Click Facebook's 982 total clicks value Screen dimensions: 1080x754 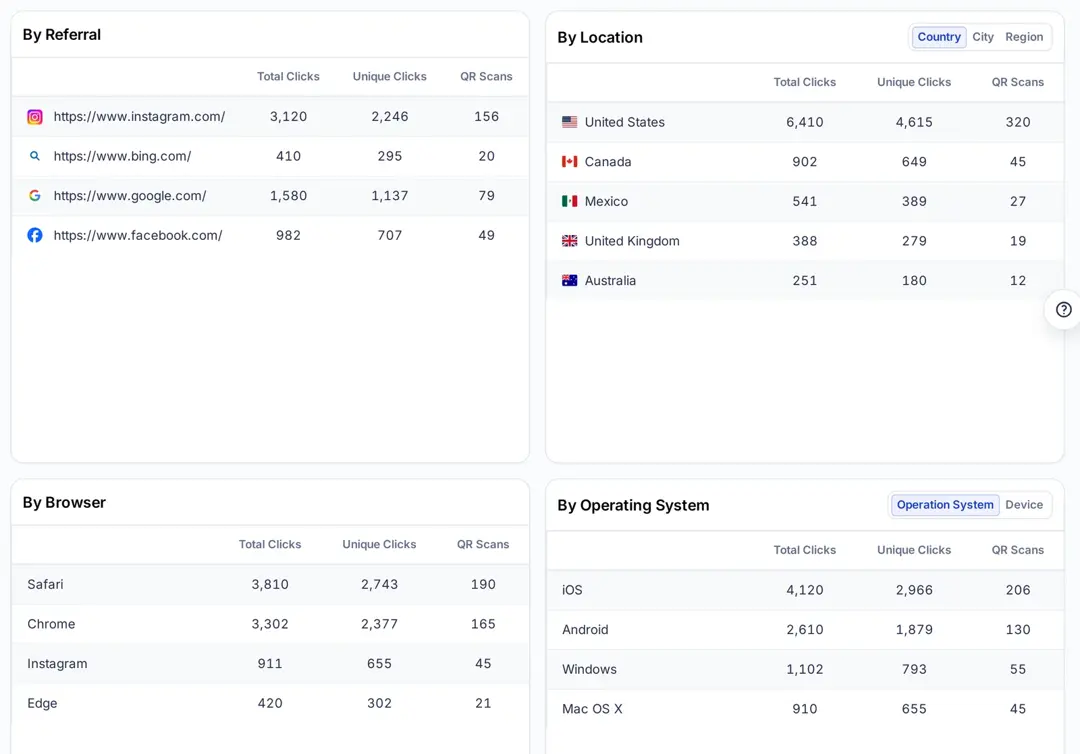289,235
